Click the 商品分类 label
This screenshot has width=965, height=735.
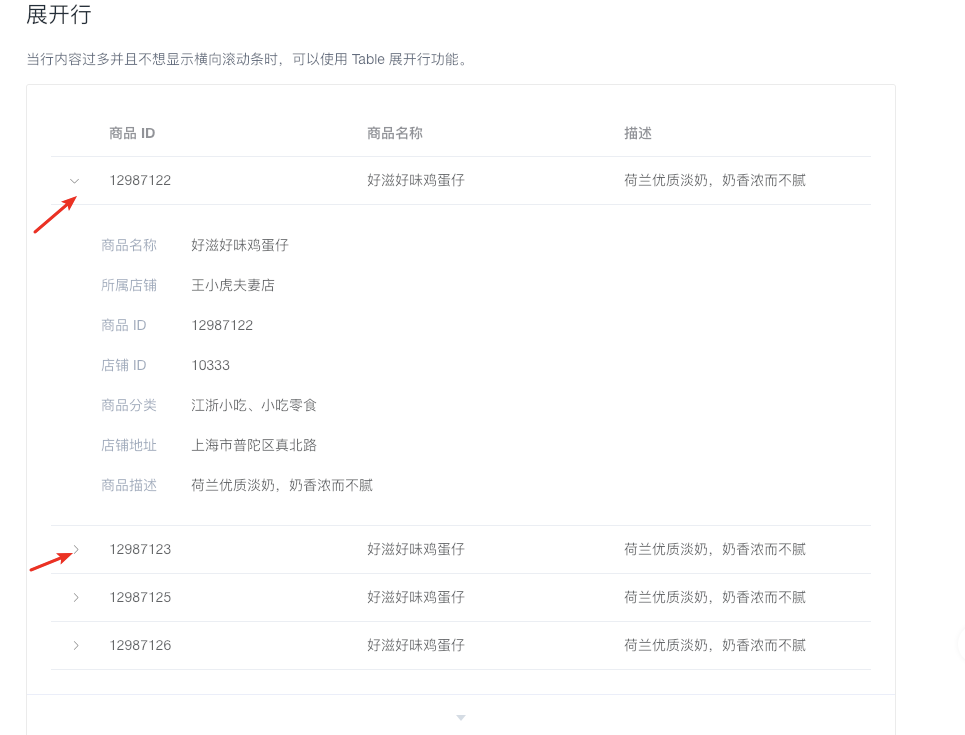(129, 405)
